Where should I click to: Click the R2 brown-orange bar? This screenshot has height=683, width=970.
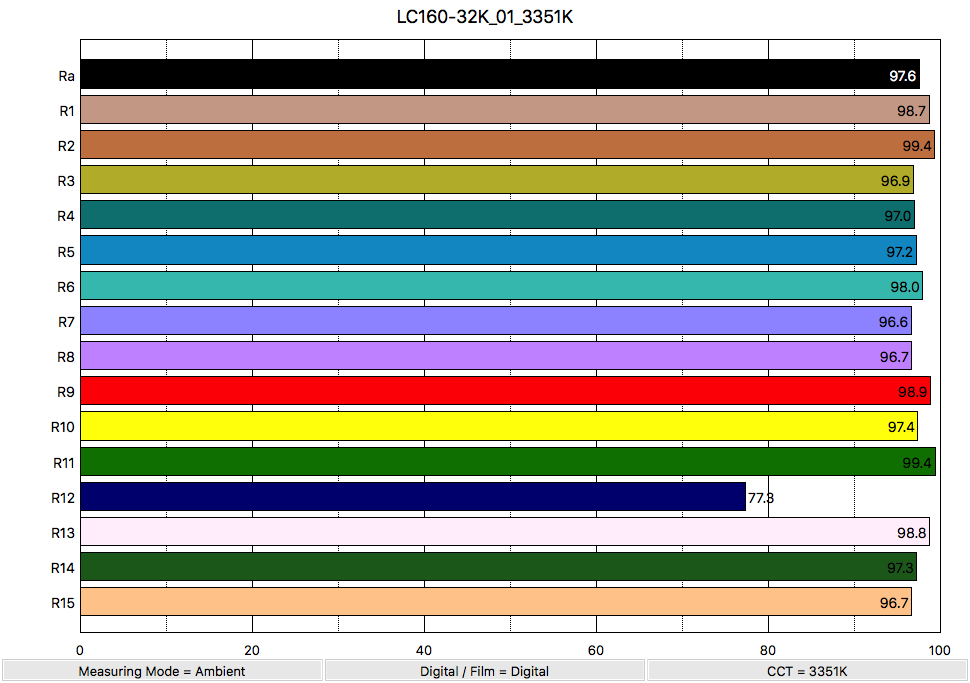(x=507, y=145)
